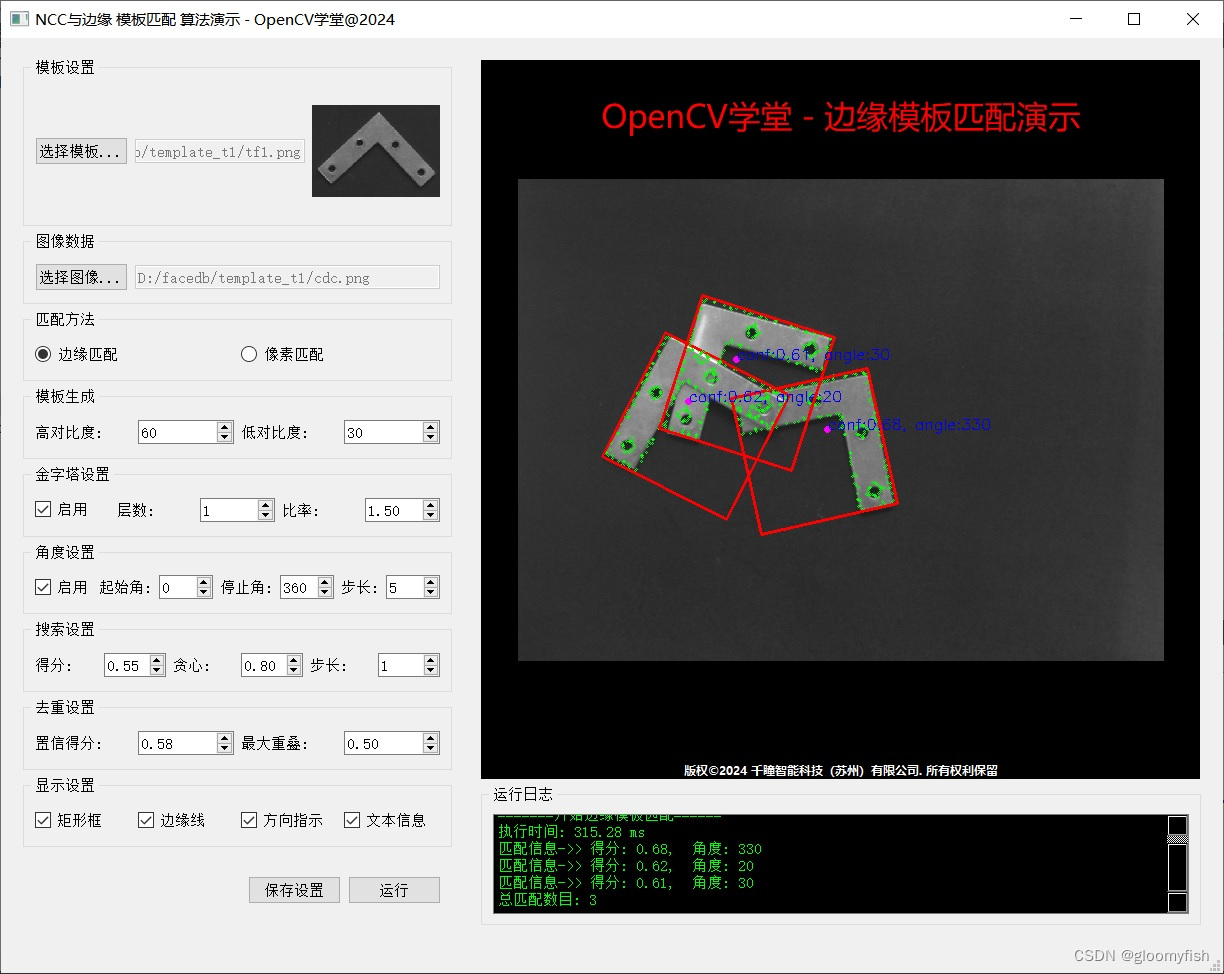Switch to 像素匹配 matching method
The height and width of the screenshot is (974, 1224).
(x=247, y=354)
